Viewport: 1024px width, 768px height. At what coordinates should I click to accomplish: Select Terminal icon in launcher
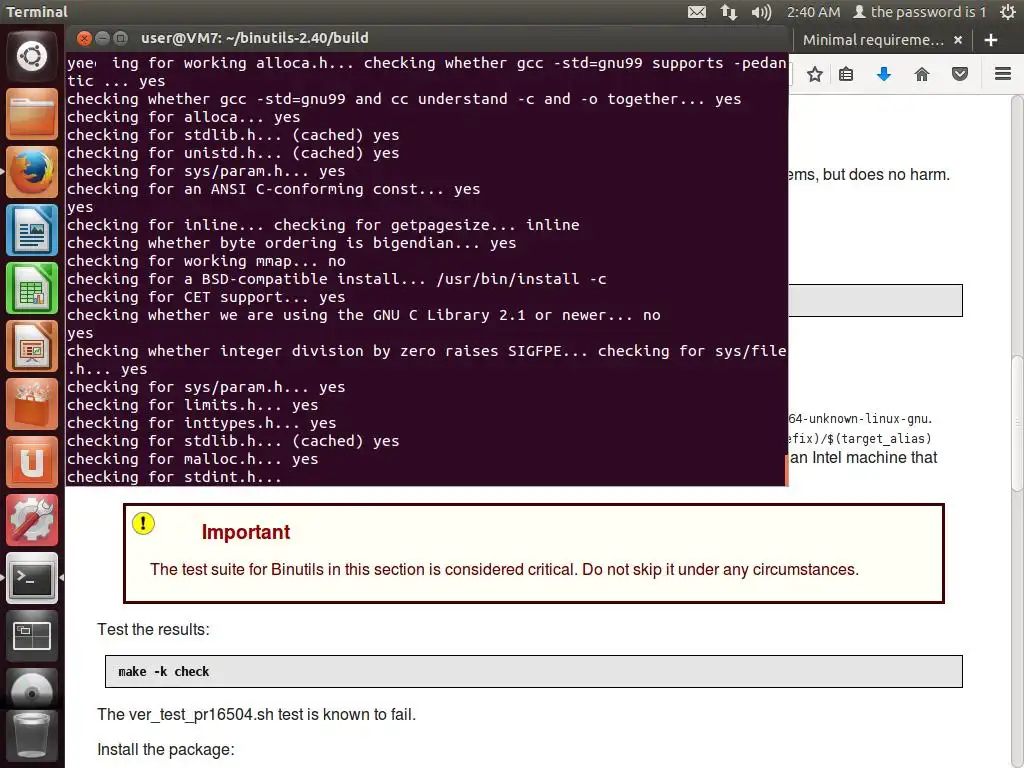(32, 579)
